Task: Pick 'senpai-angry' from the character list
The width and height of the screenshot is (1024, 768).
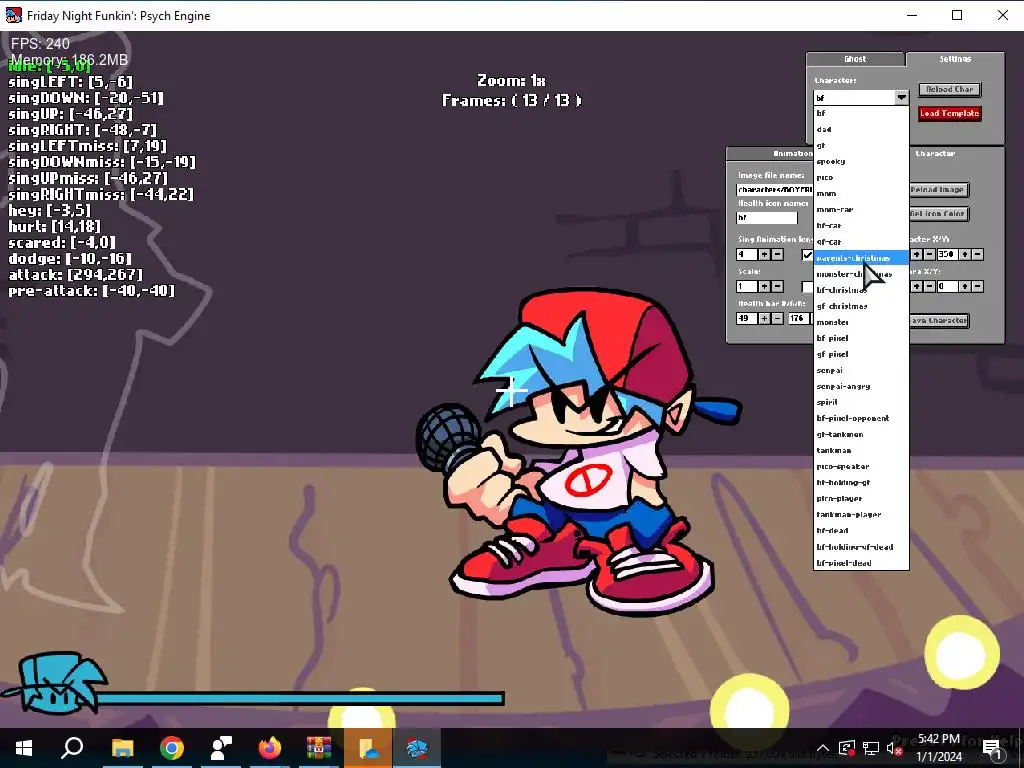Action: [861, 386]
